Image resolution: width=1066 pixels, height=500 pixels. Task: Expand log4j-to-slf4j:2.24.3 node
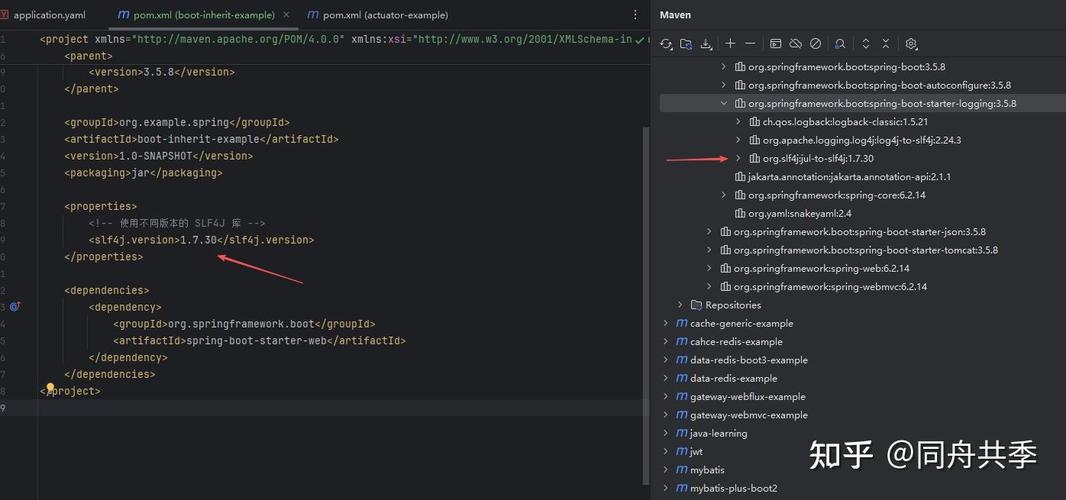[738, 140]
